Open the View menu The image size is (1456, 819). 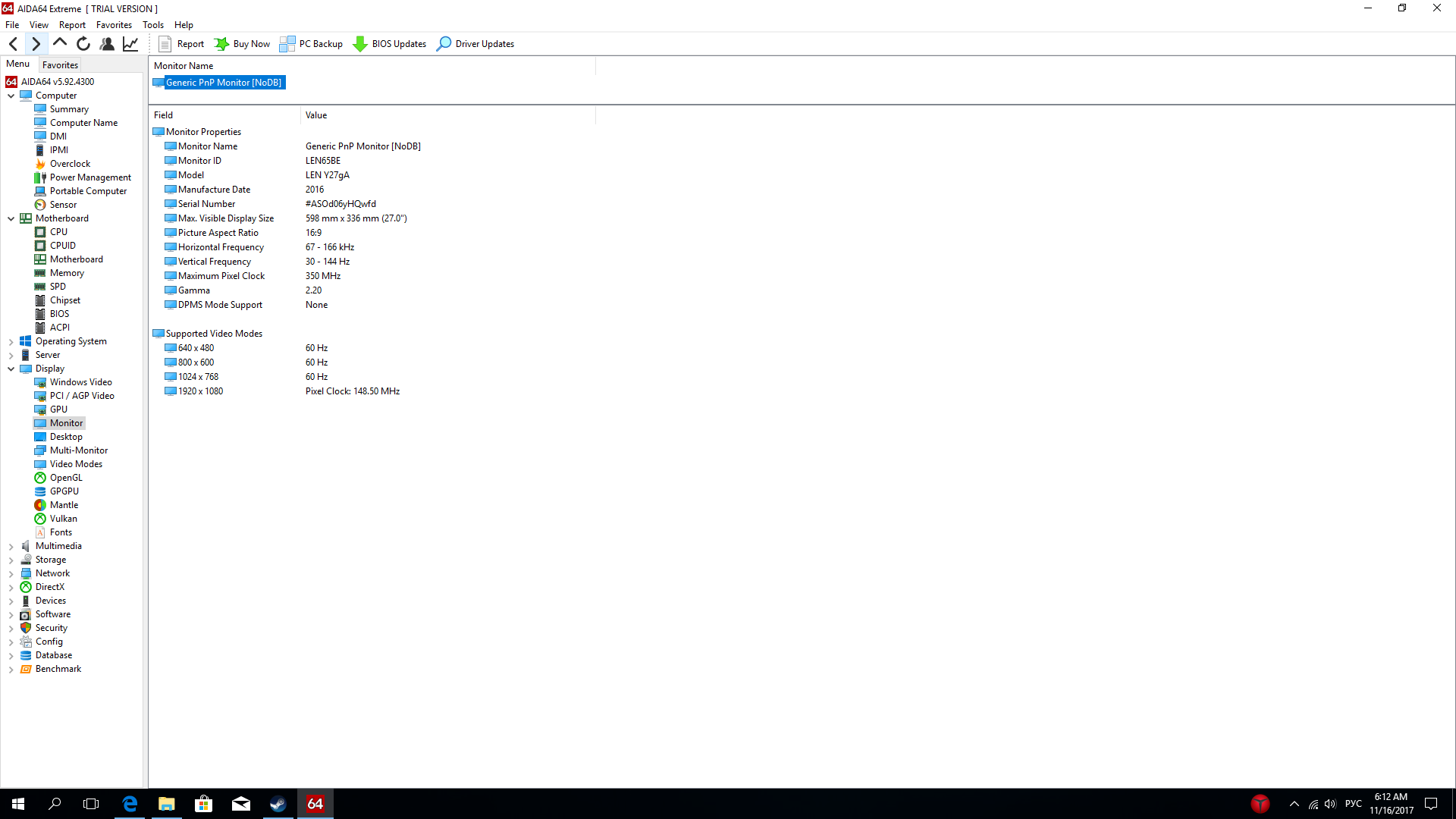tap(39, 25)
